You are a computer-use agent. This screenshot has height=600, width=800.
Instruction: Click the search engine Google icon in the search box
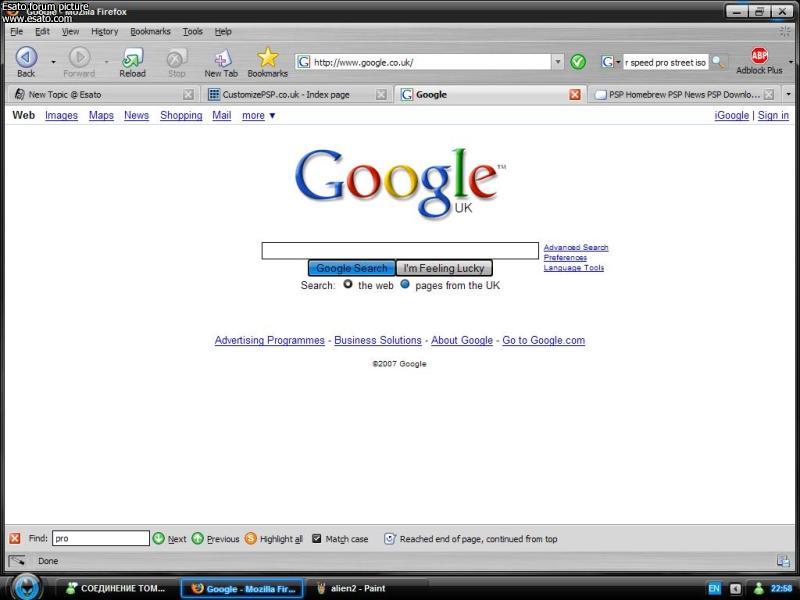tap(607, 62)
